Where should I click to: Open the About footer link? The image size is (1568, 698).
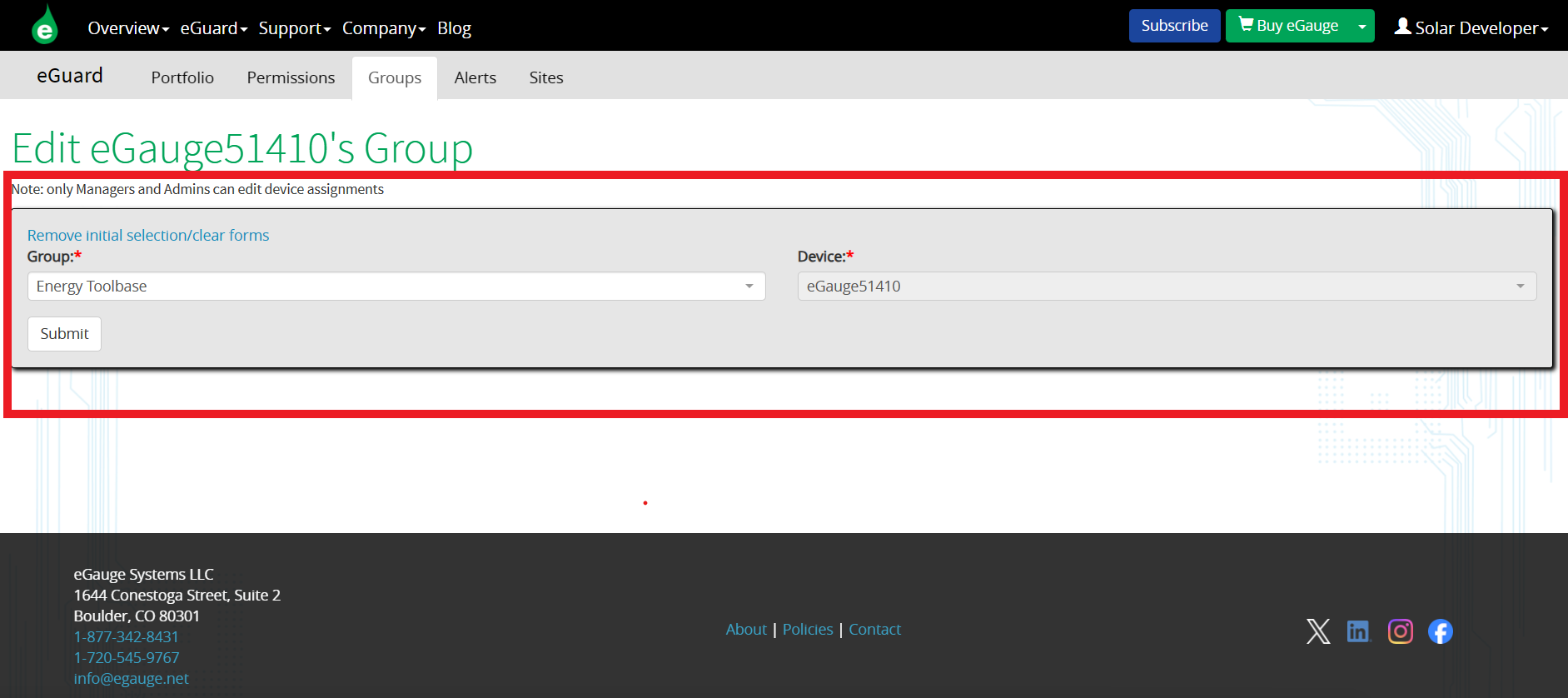tap(746, 630)
